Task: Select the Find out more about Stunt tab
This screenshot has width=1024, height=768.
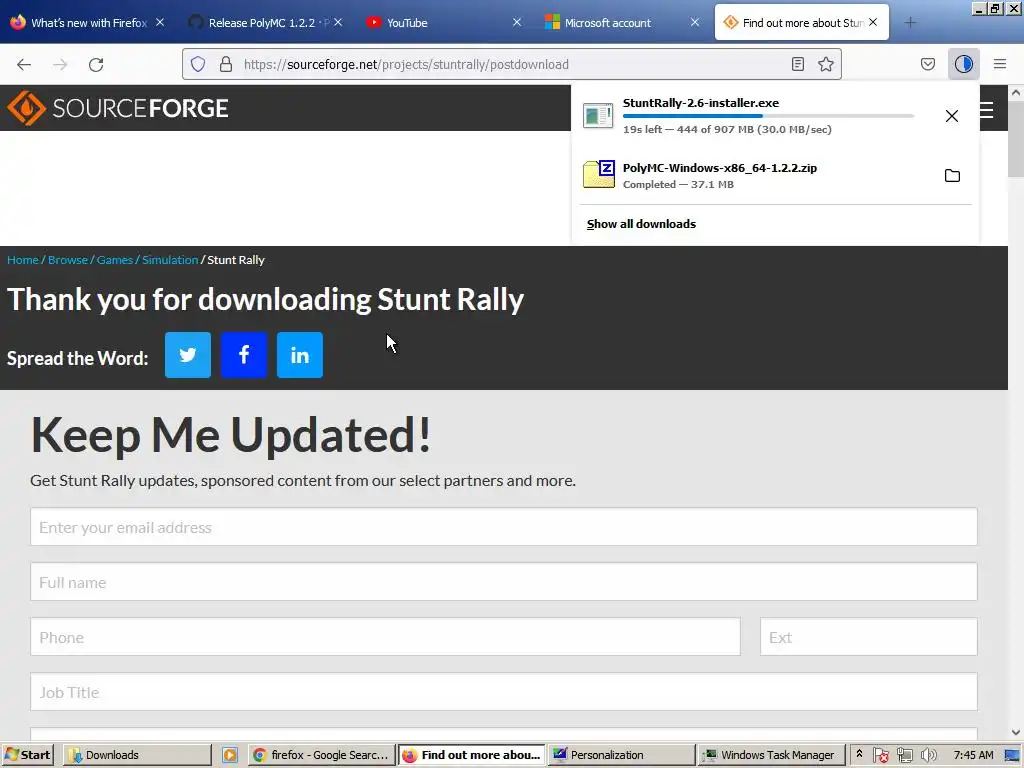Action: point(801,23)
